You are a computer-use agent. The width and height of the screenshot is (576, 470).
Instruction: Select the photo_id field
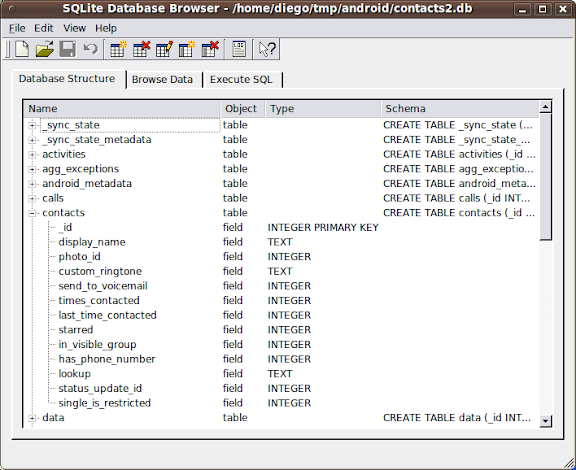79,256
